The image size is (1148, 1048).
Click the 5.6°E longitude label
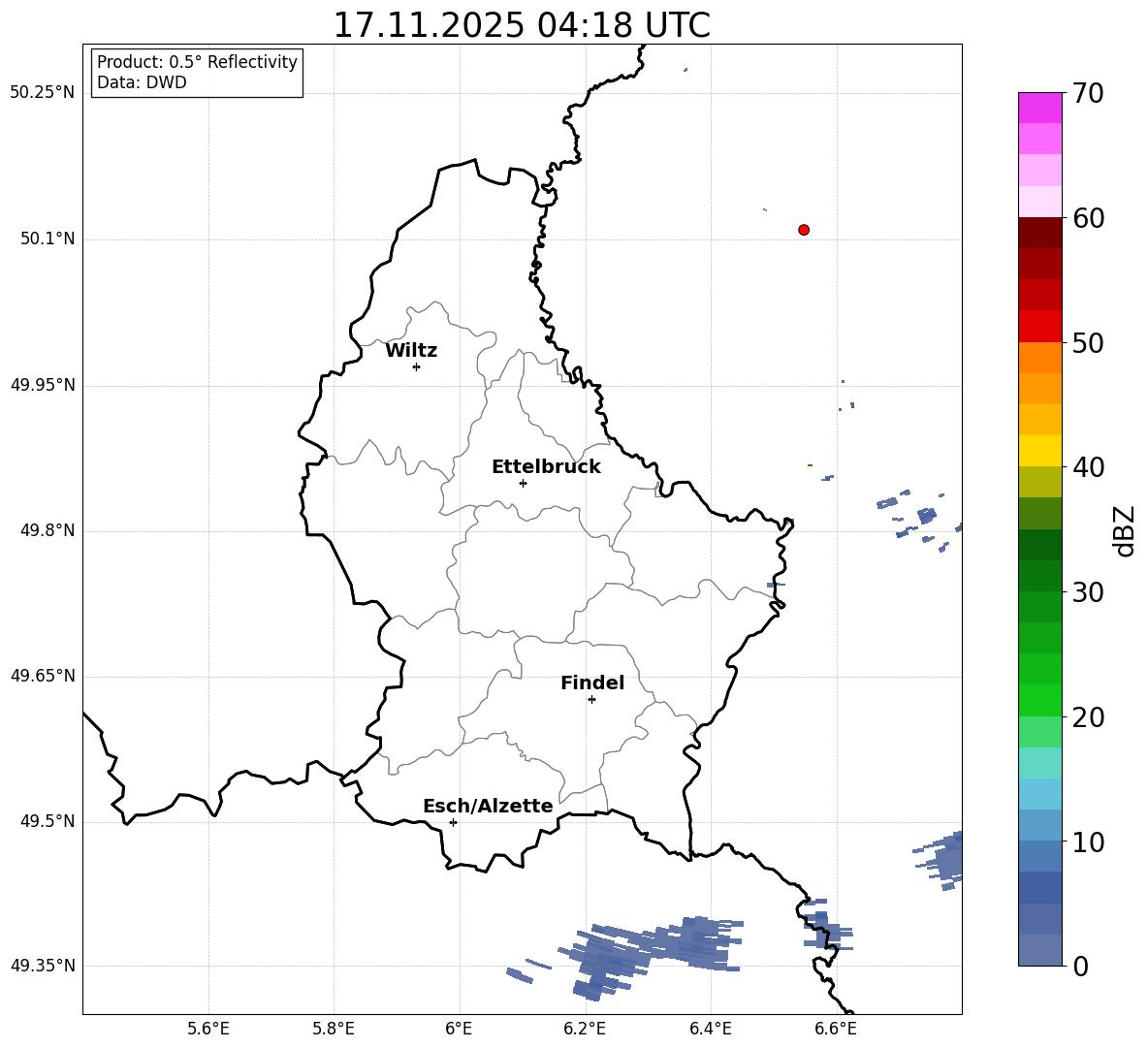(208, 1029)
